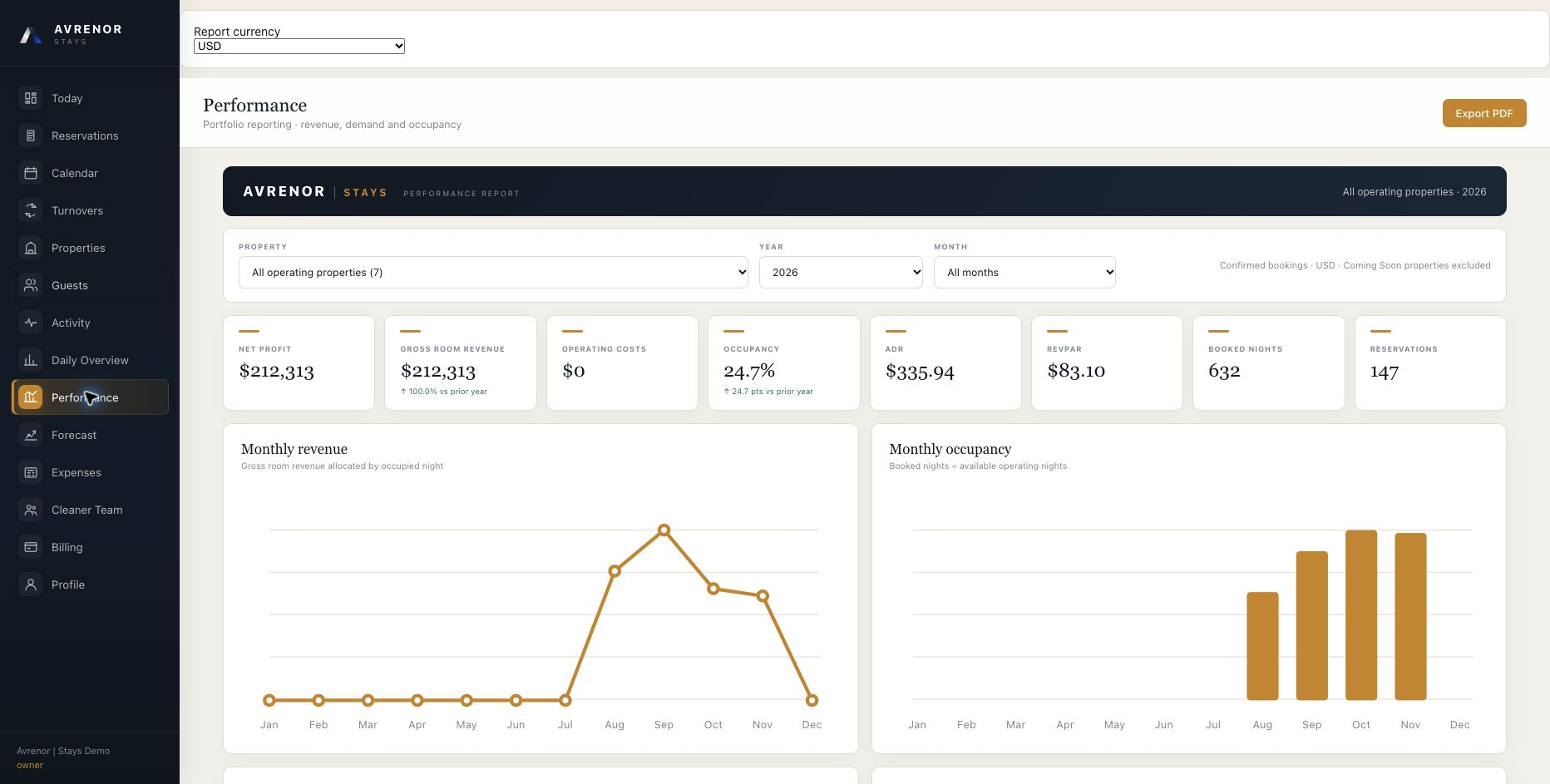Expand the Year 2026 dropdown

point(841,272)
